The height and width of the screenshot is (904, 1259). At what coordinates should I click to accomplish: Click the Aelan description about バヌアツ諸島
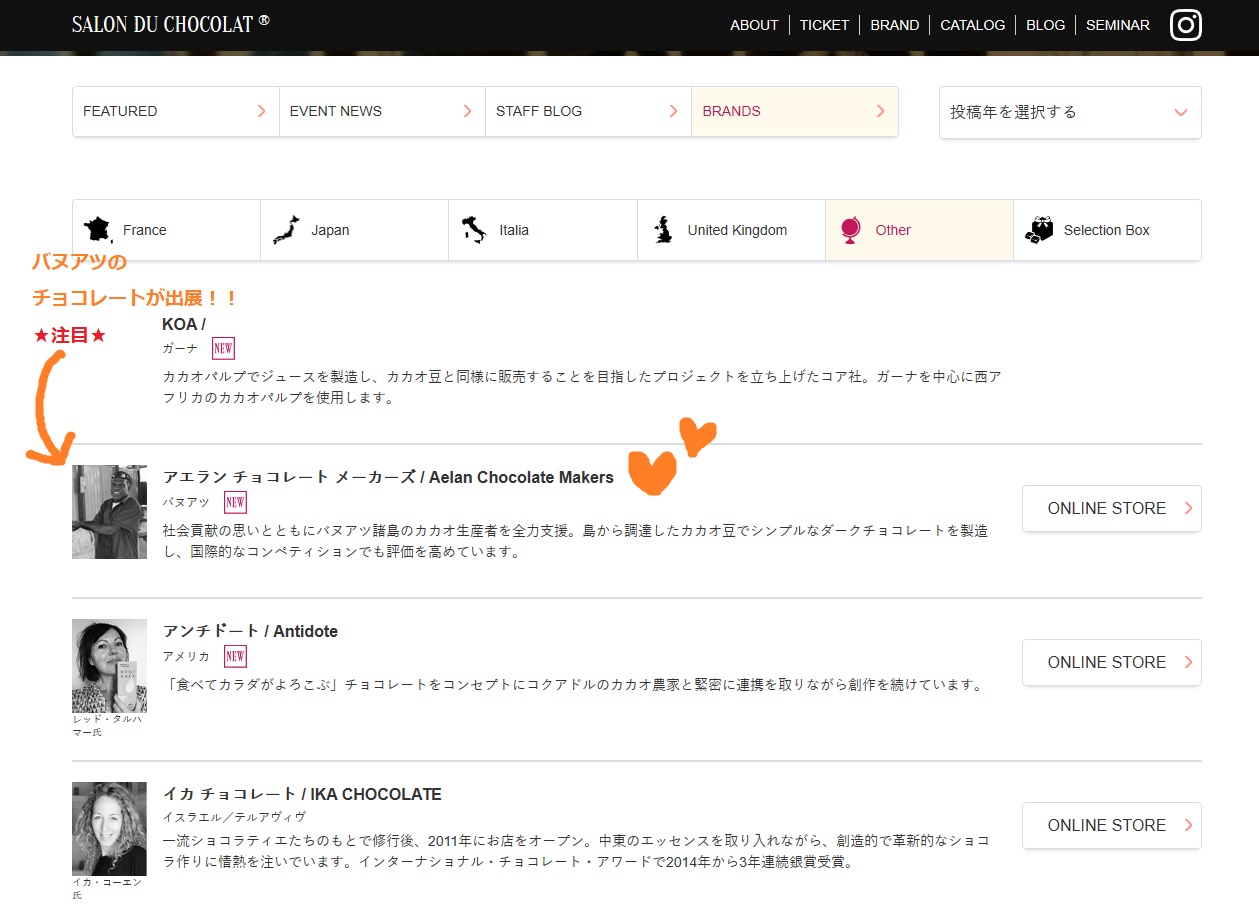(x=576, y=541)
